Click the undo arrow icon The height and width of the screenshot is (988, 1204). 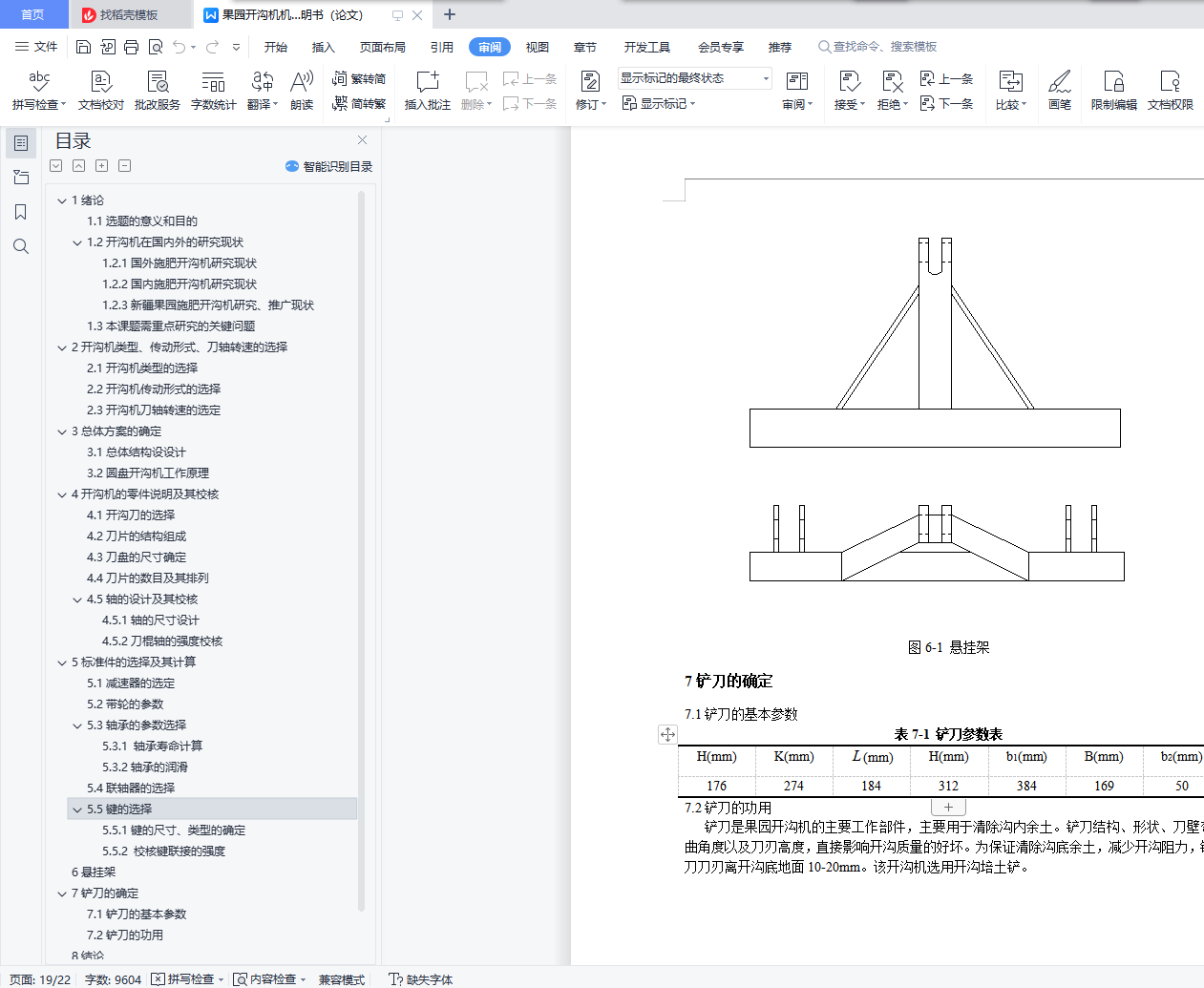tap(179, 47)
